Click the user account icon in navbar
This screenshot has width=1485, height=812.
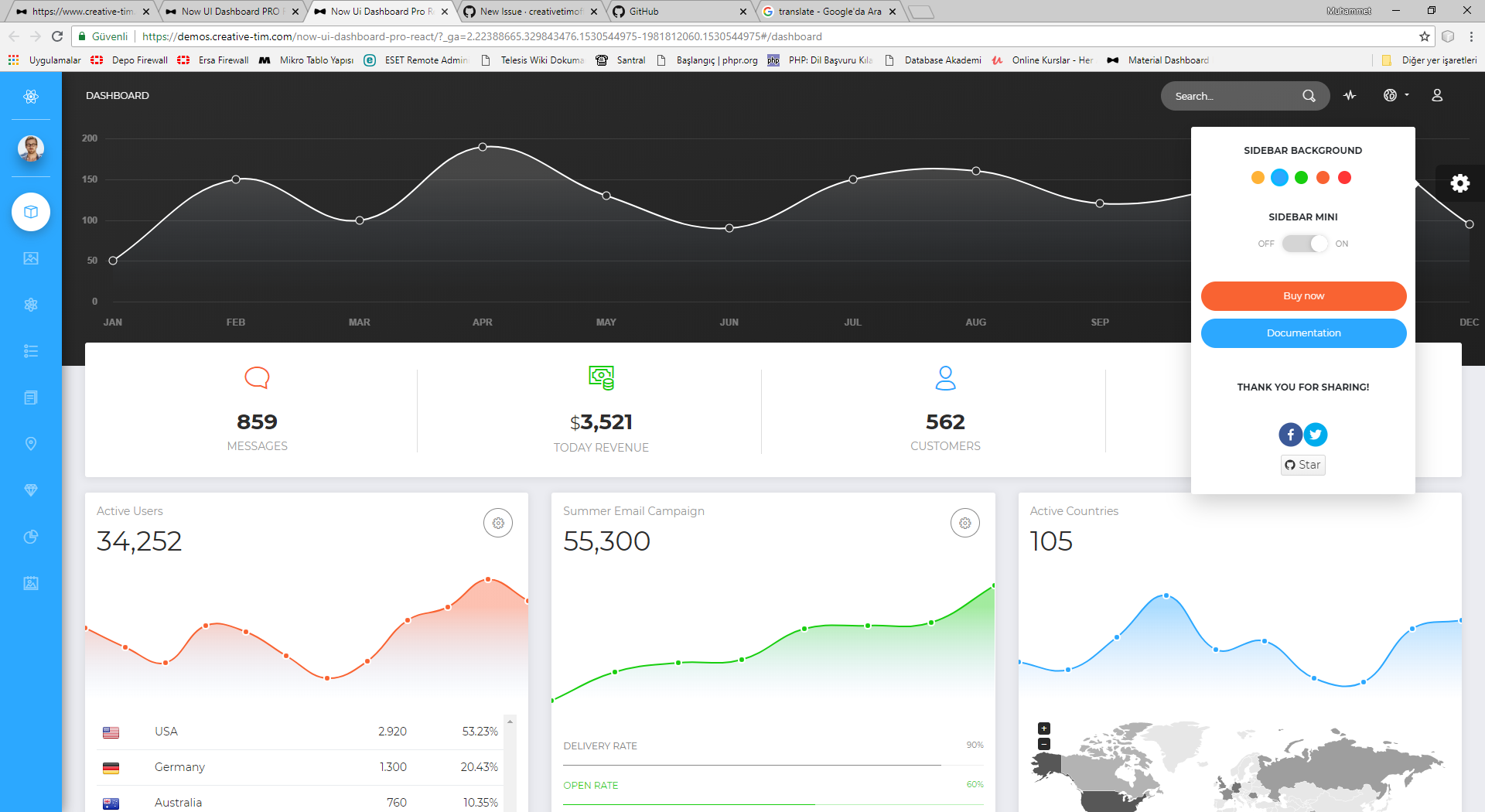1437,95
